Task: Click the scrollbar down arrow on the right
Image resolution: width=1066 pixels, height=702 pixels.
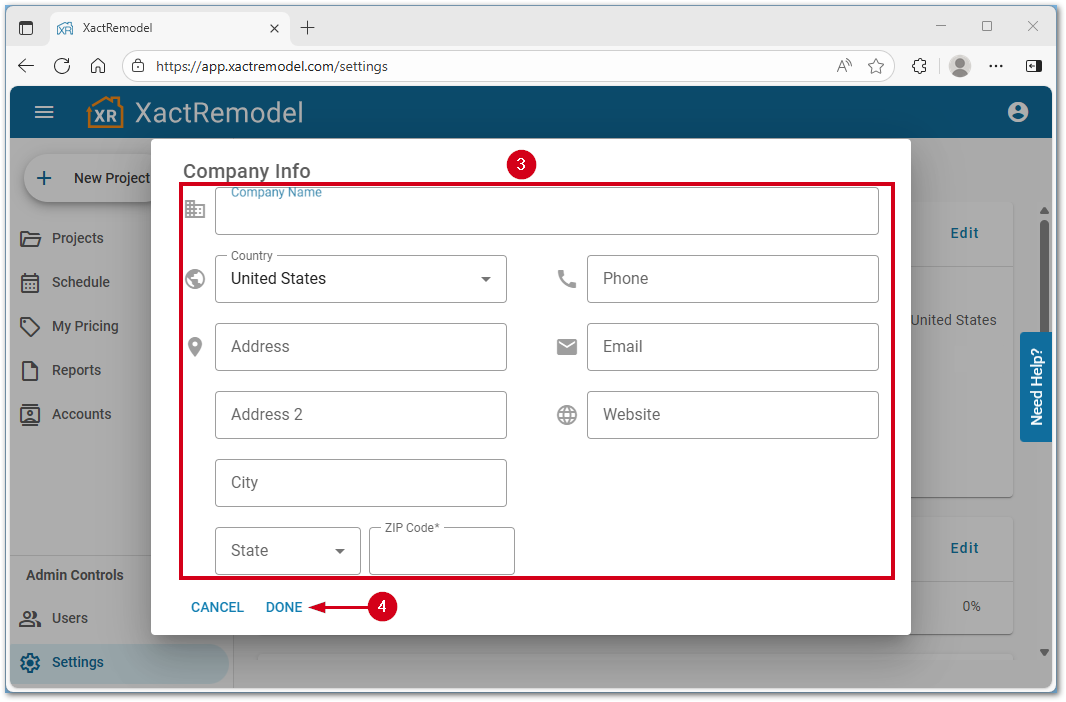Action: 1045,652
